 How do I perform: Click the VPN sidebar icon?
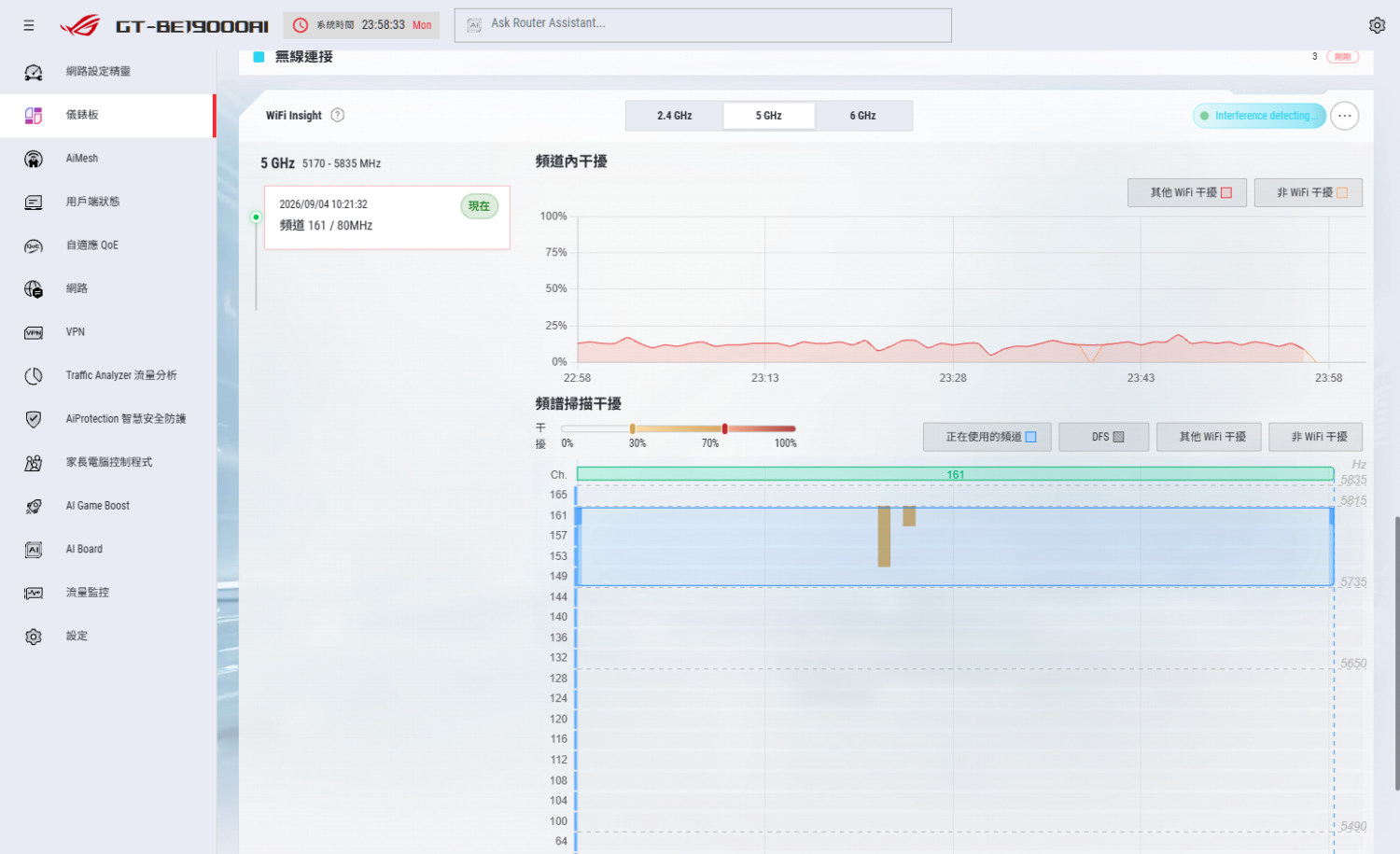34,332
